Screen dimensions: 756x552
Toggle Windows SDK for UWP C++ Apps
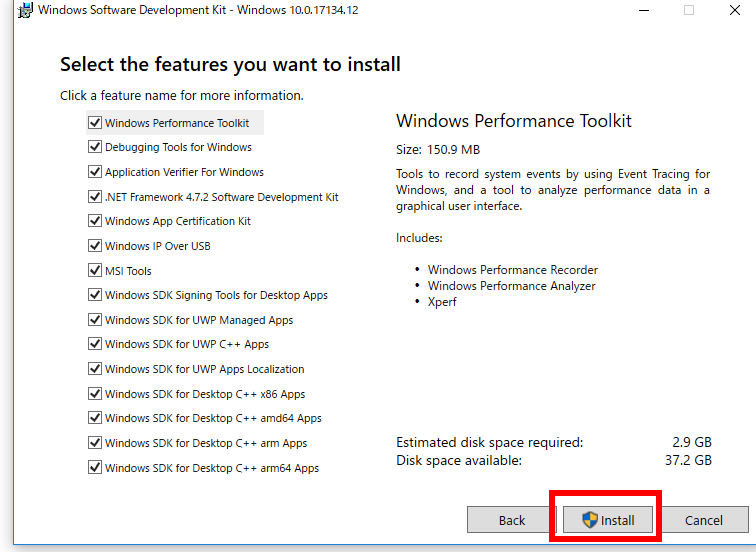pyautogui.click(x=95, y=344)
